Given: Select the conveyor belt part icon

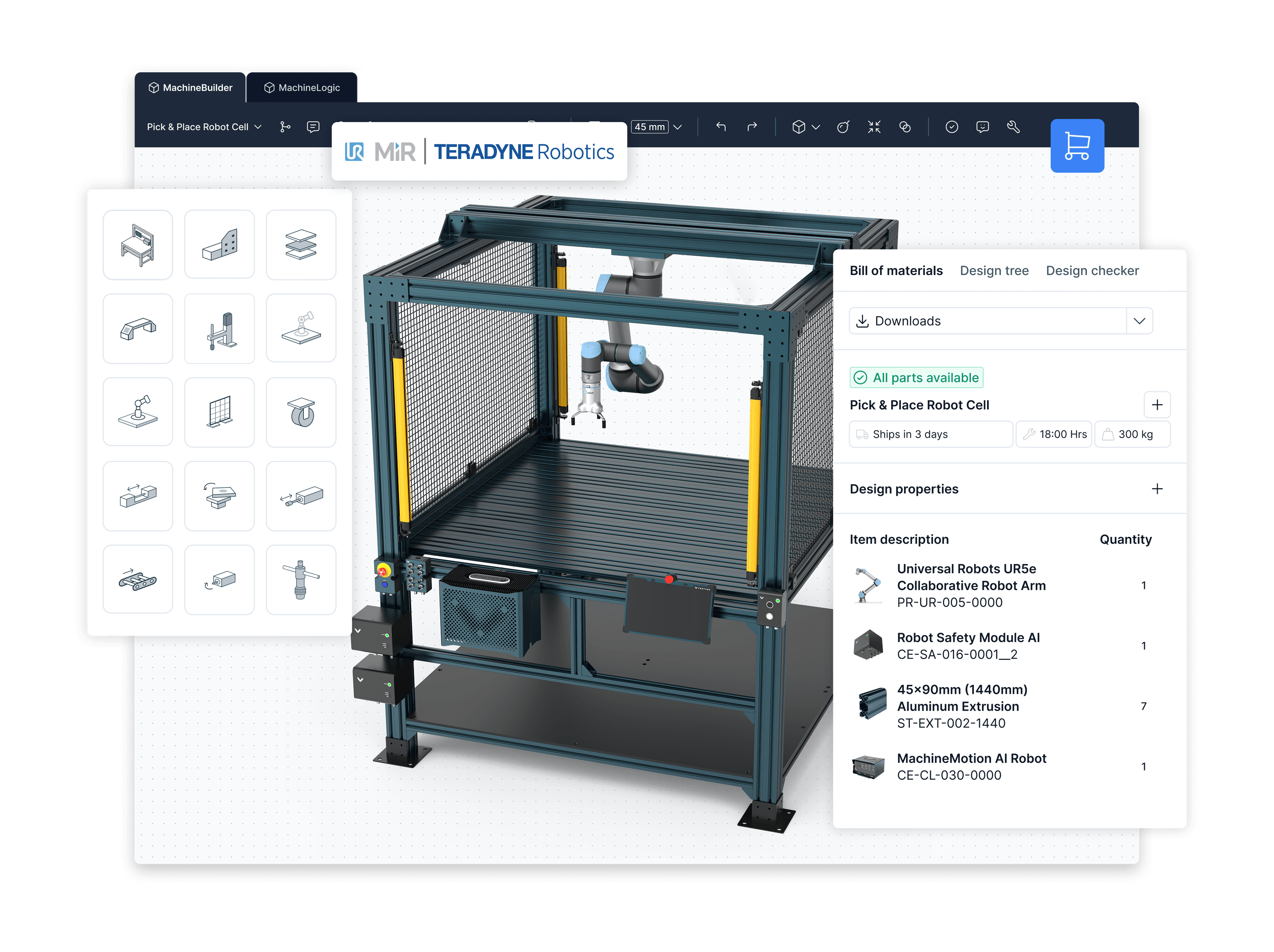Looking at the screenshot, I should click(137, 579).
